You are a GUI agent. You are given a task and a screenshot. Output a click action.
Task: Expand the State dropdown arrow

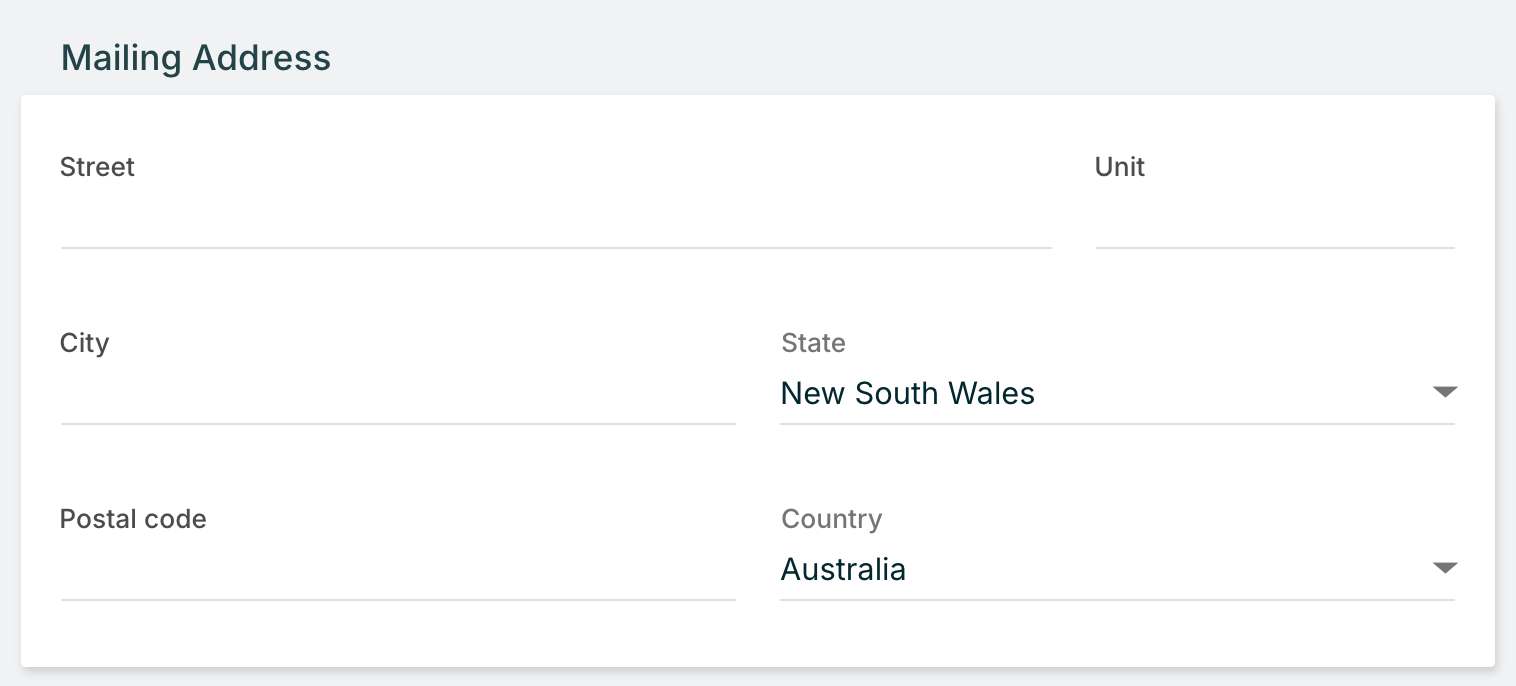point(1444,392)
